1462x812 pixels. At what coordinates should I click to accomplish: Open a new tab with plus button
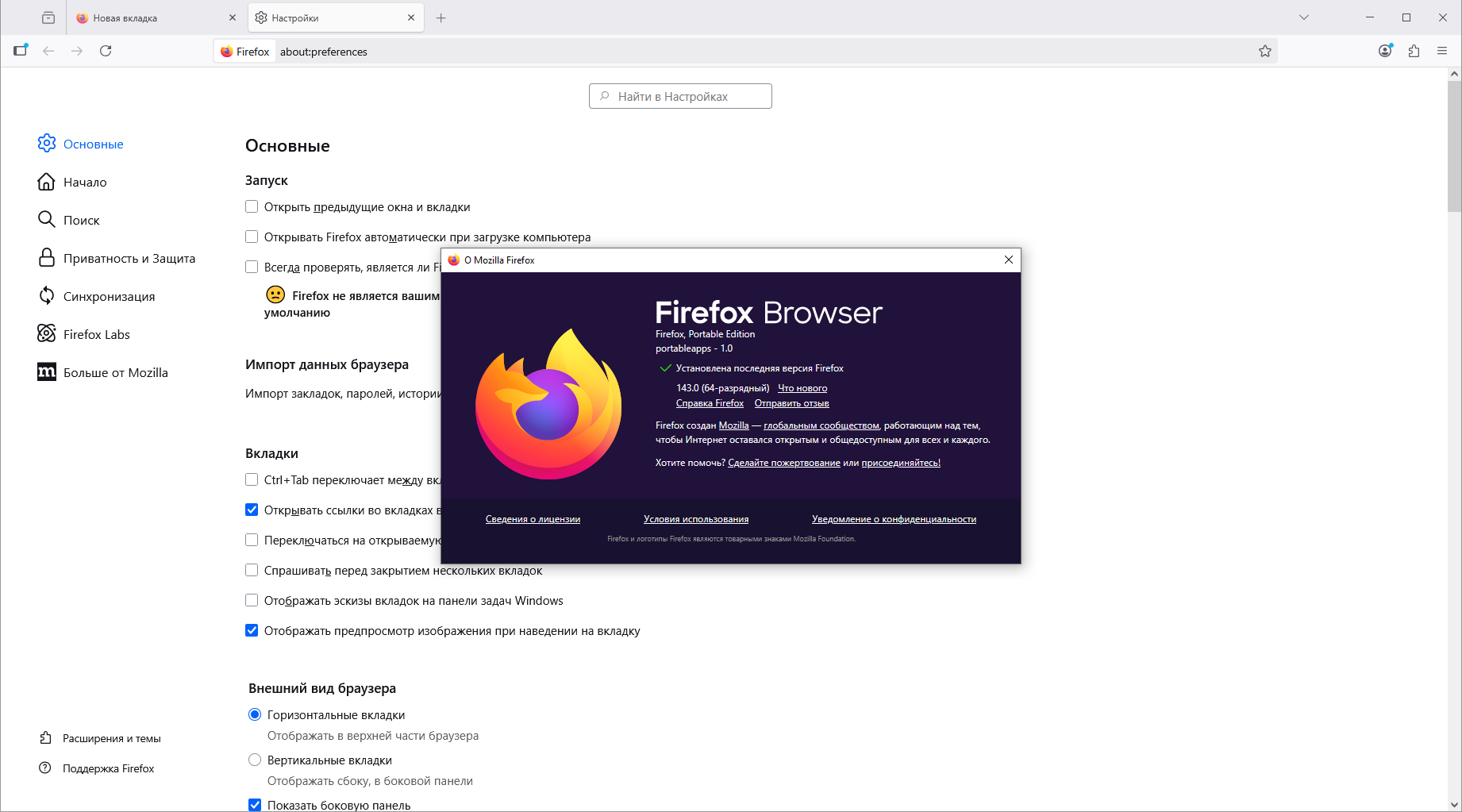pyautogui.click(x=441, y=17)
